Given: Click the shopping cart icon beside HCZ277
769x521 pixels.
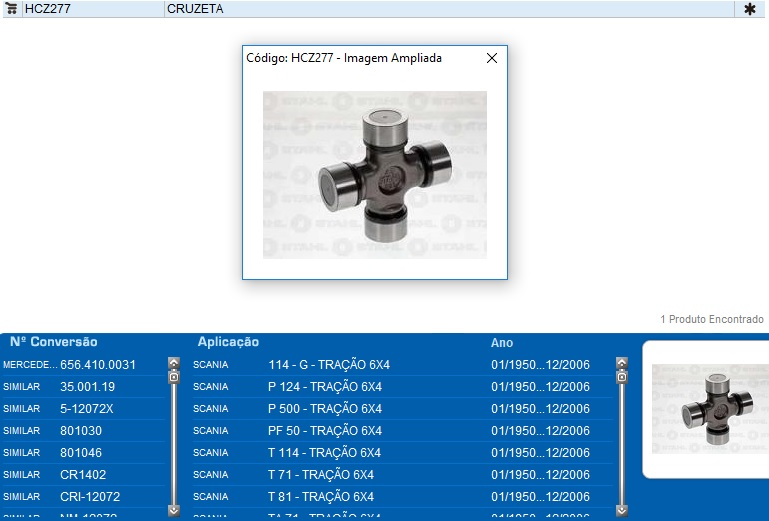Looking at the screenshot, I should [x=12, y=9].
